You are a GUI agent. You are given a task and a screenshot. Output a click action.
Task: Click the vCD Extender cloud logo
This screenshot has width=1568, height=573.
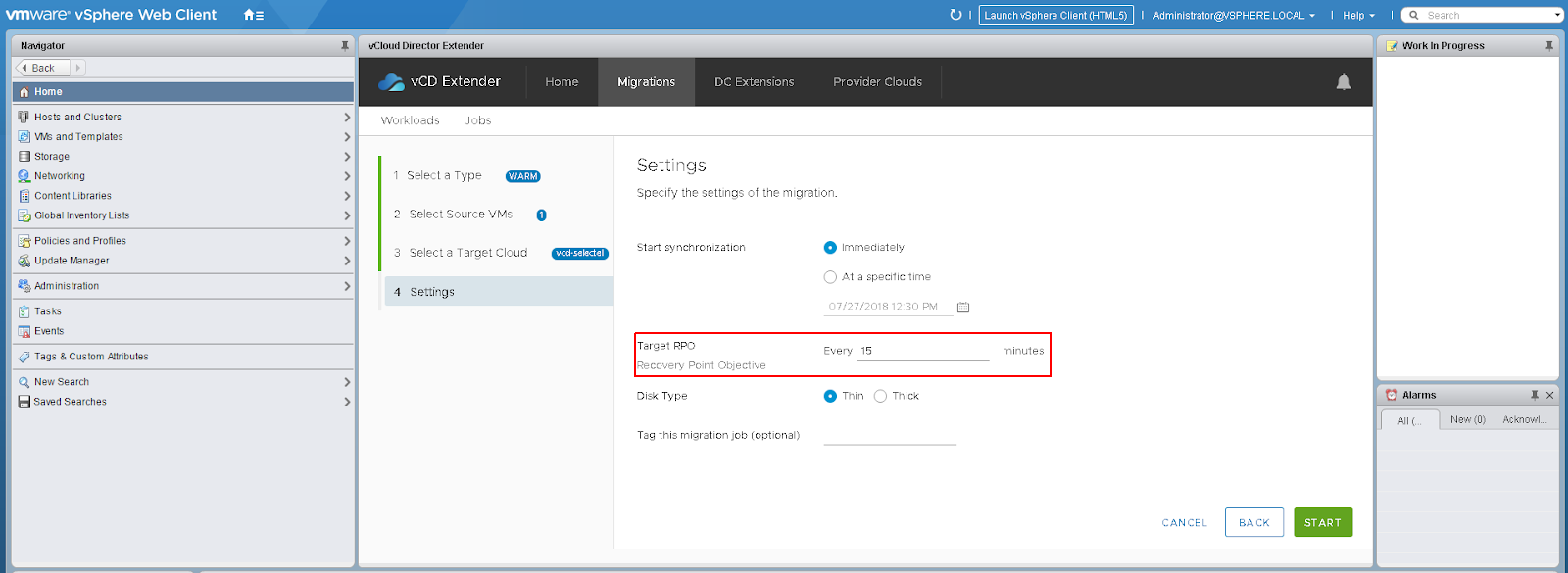[x=391, y=82]
